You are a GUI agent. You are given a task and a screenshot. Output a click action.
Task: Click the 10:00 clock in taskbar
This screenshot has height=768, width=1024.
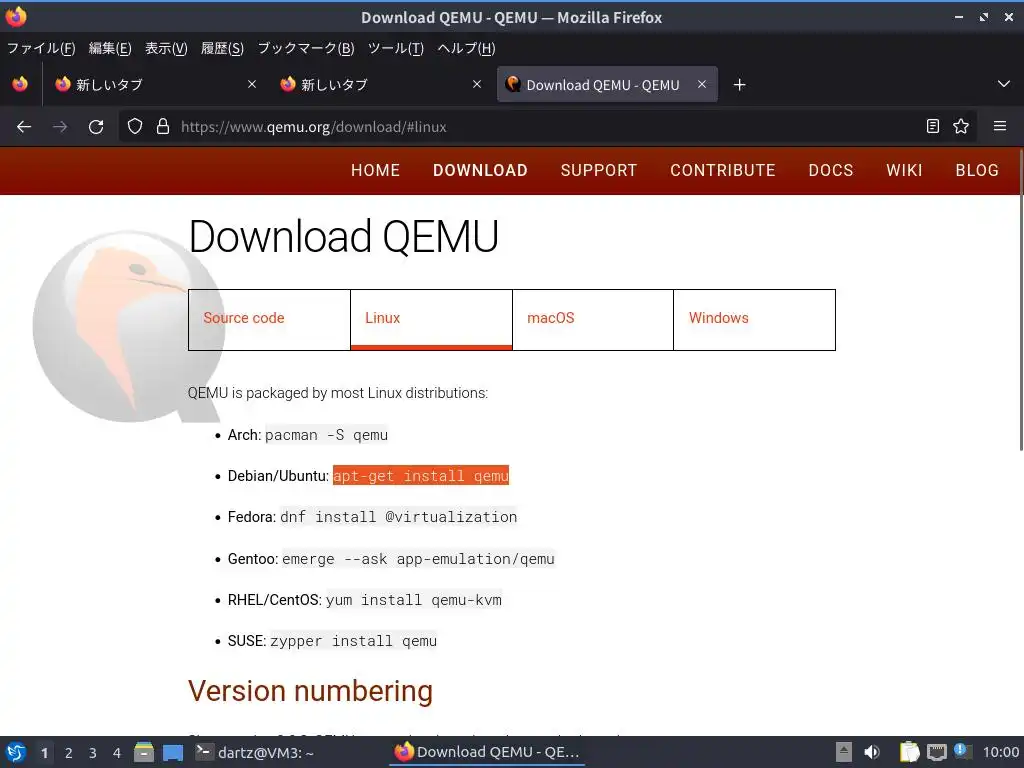1000,752
